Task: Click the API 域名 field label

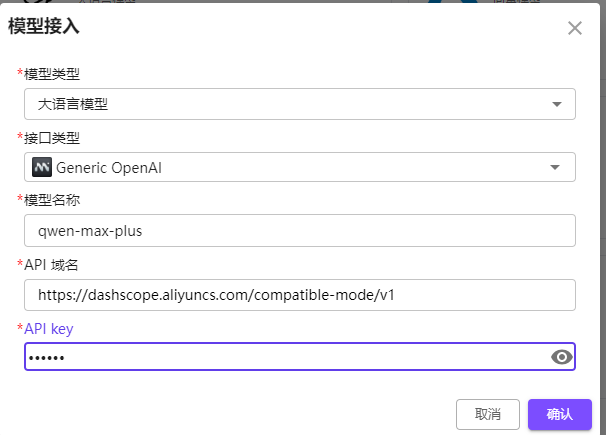Action: (51, 265)
